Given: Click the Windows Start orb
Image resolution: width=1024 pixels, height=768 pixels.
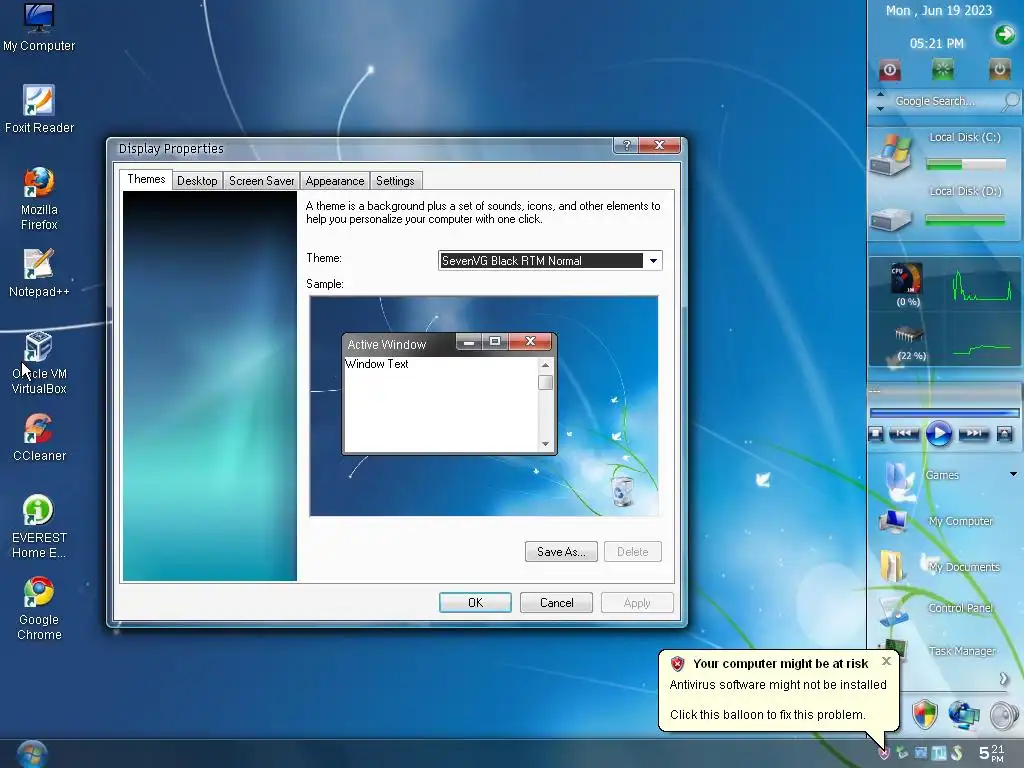Looking at the screenshot, I should (x=31, y=754).
